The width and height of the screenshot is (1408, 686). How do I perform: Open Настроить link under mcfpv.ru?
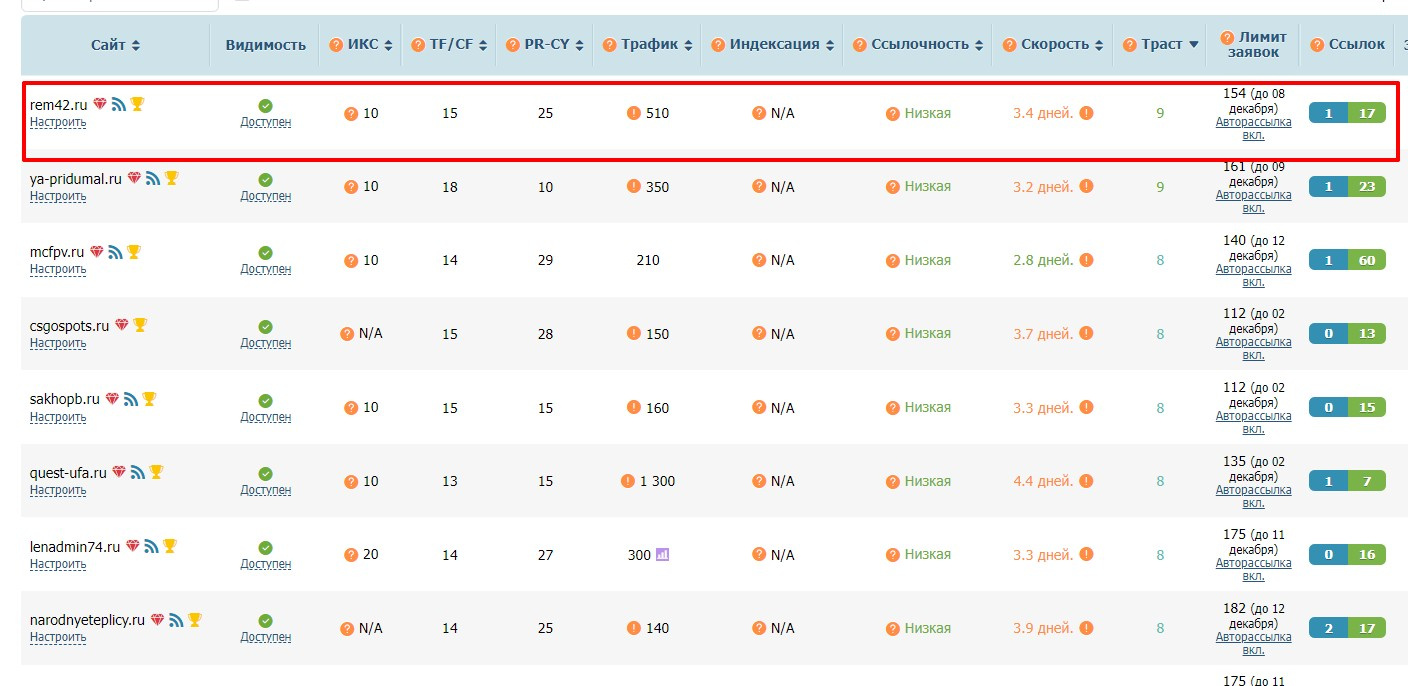pyautogui.click(x=58, y=269)
